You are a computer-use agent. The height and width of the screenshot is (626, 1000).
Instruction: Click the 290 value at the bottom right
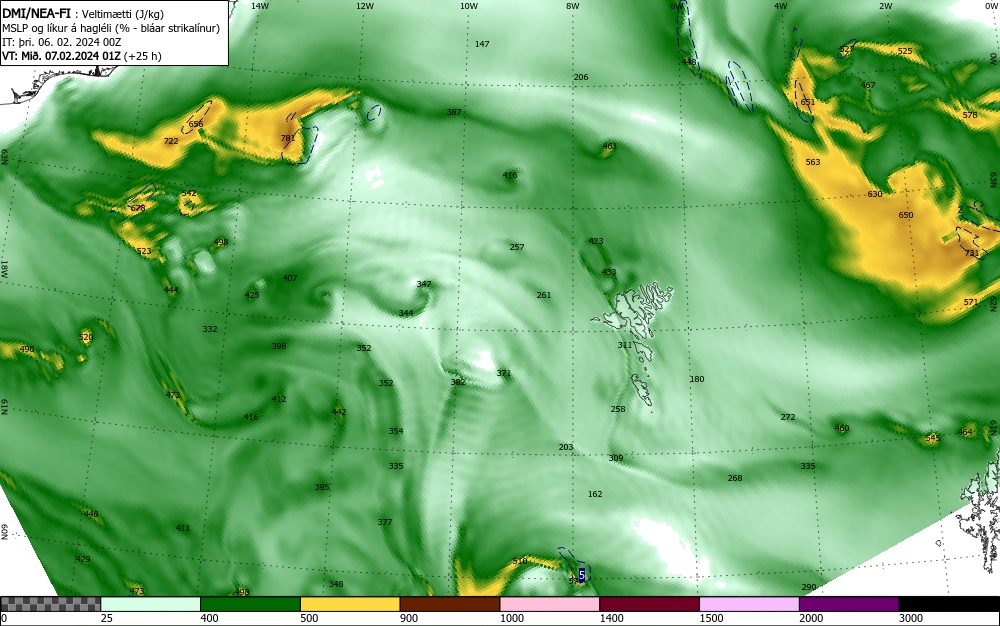pyautogui.click(x=809, y=587)
